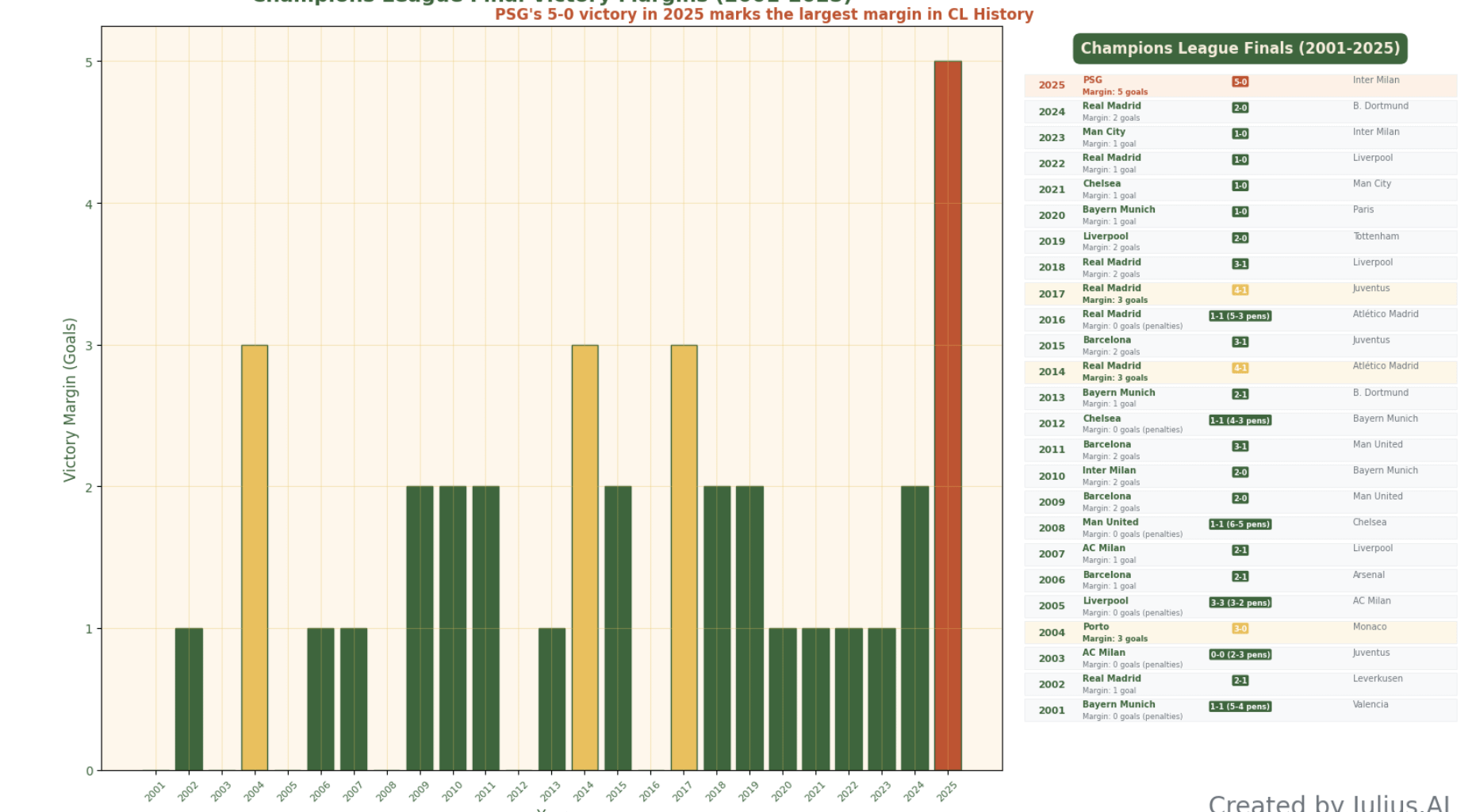Click the red 5-0 score badge
Viewport: 1472px width, 812px height.
coord(1240,82)
